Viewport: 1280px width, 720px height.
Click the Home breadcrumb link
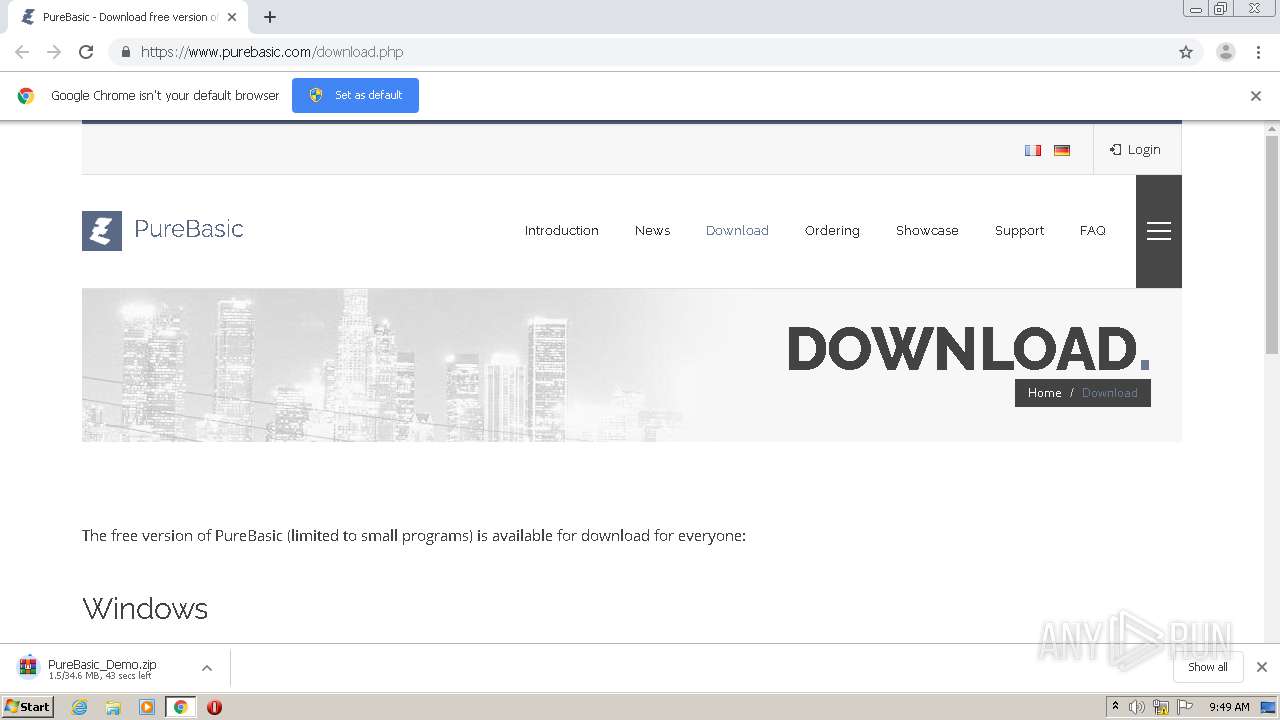(1044, 393)
